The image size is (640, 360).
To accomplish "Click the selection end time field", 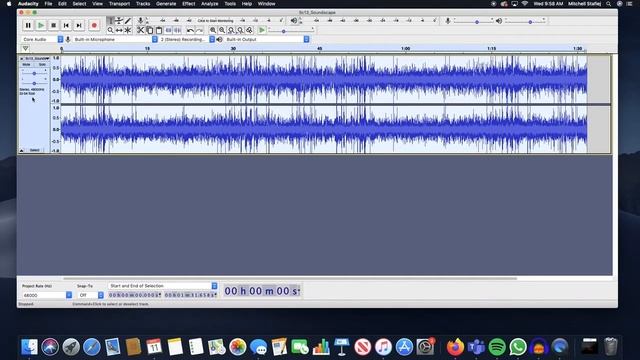I will pyautogui.click(x=190, y=295).
